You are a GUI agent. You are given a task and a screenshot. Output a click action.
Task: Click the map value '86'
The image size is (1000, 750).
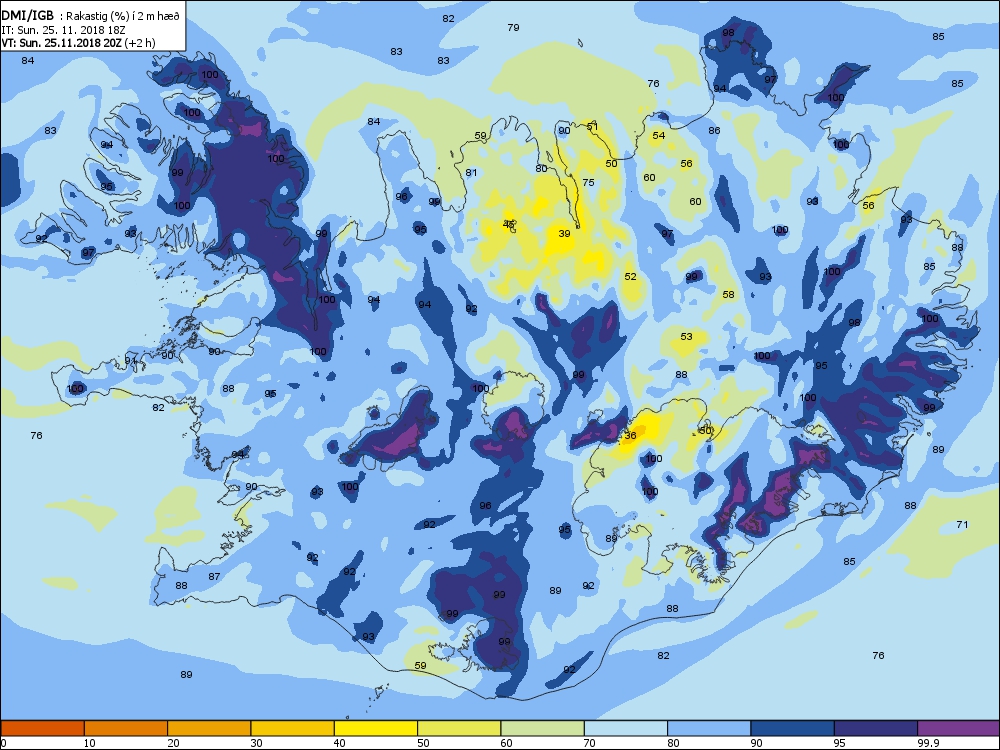714,130
